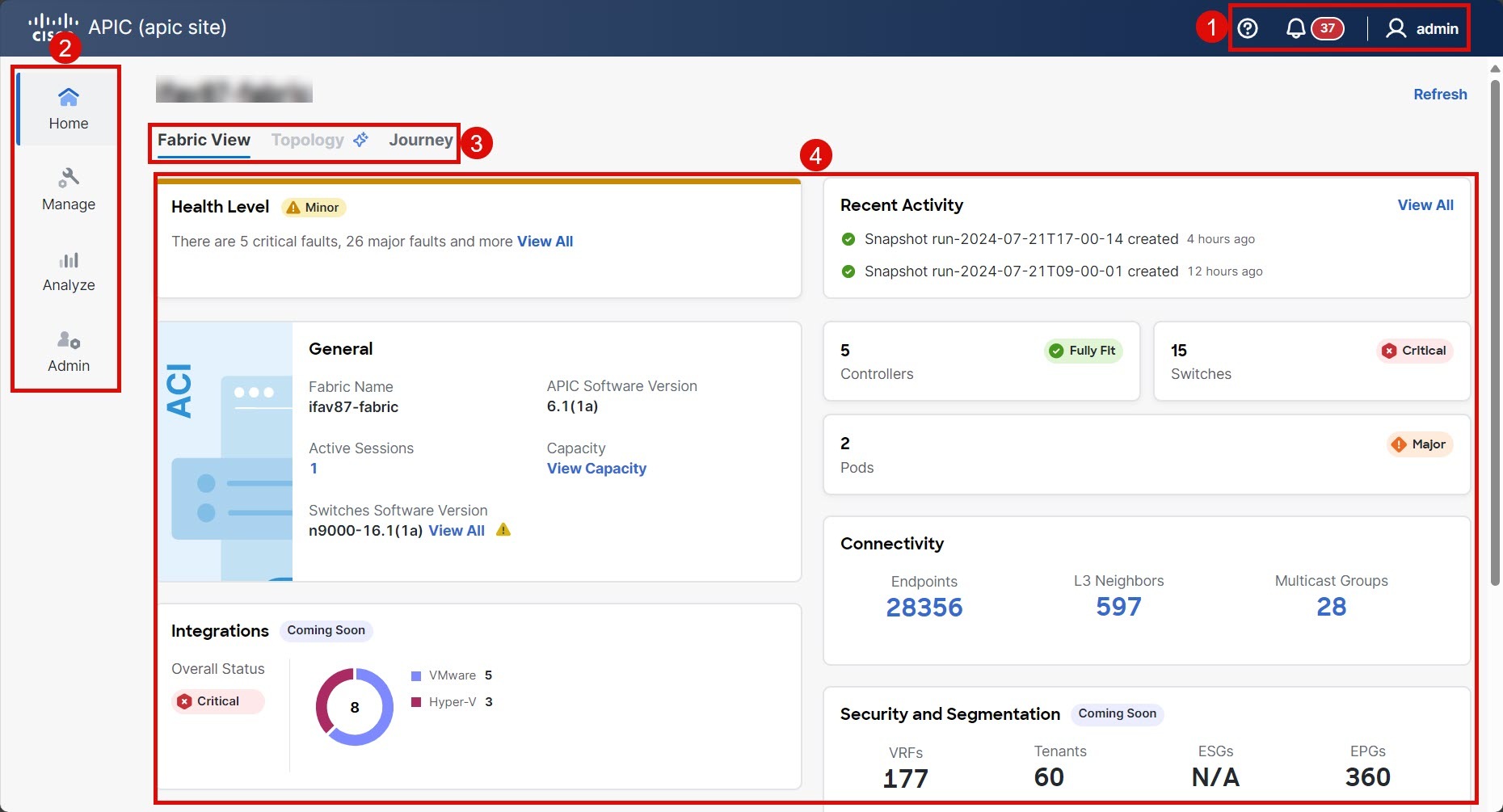
Task: Open the Analyze bar chart icon
Action: [x=69, y=259]
